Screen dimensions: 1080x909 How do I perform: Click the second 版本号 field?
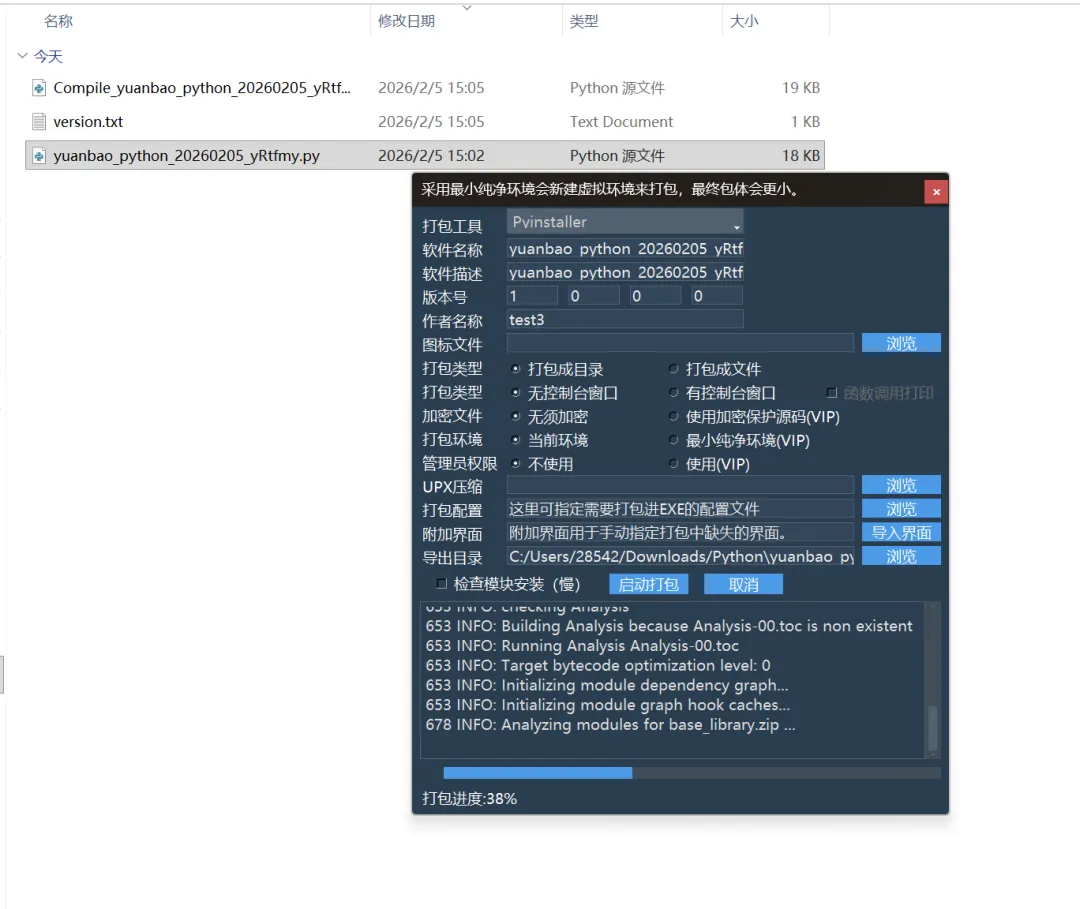pos(594,296)
